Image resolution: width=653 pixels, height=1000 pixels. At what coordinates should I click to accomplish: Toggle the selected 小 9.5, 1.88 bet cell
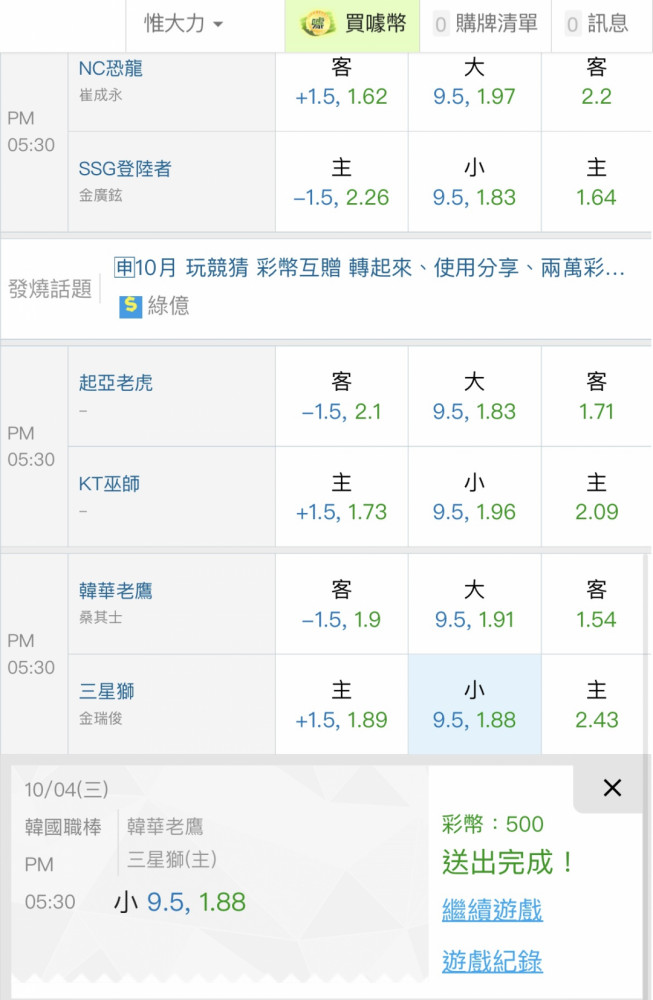click(x=474, y=705)
